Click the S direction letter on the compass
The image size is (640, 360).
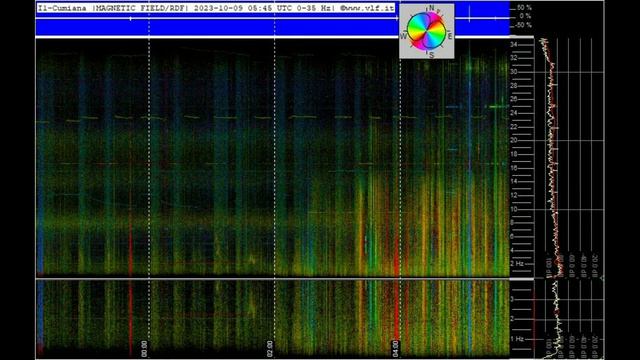coord(431,55)
